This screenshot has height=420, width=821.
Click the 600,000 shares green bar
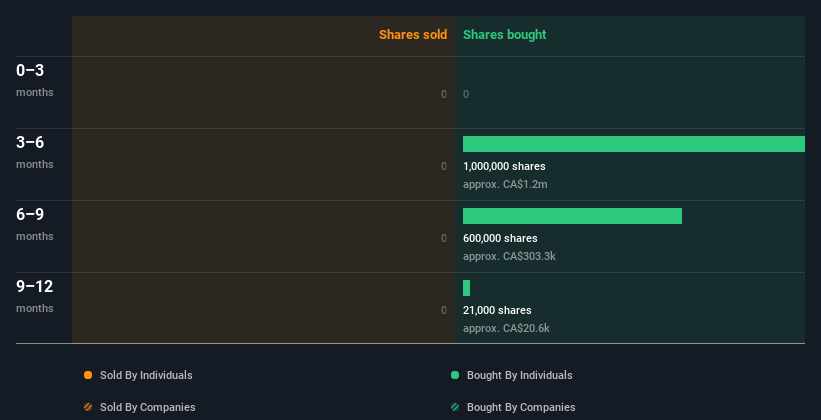(x=572, y=216)
